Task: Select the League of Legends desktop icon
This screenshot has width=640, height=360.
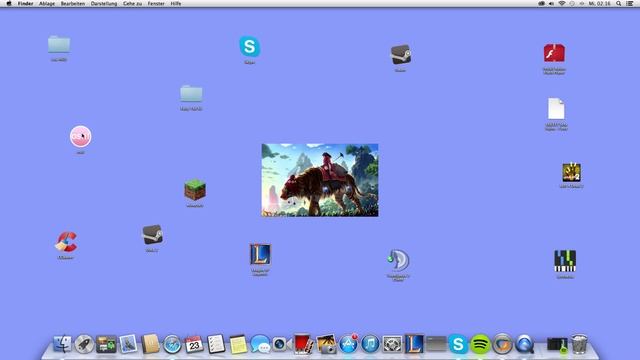Action: (x=260, y=254)
